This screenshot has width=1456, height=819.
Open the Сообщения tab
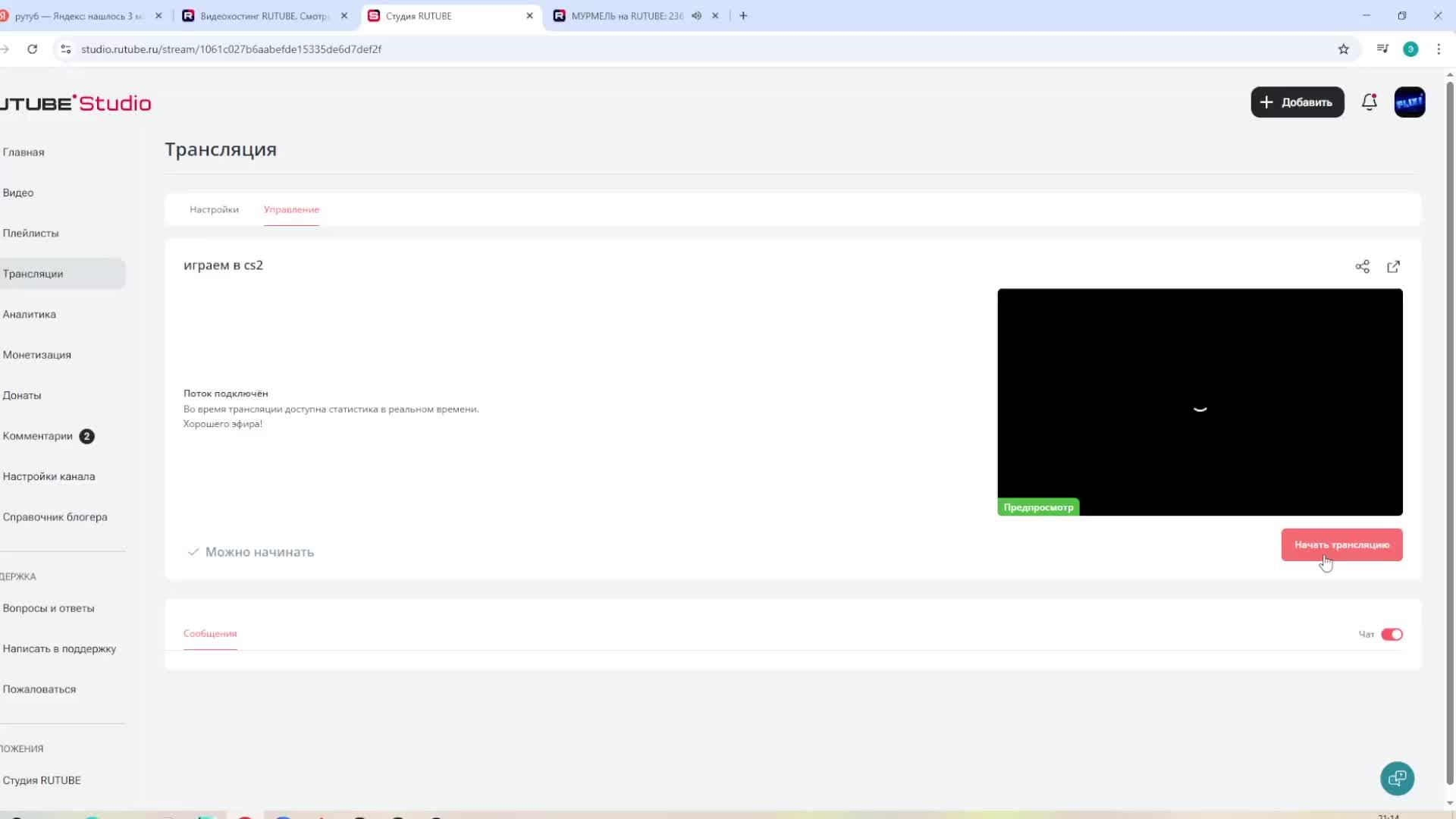click(x=210, y=633)
